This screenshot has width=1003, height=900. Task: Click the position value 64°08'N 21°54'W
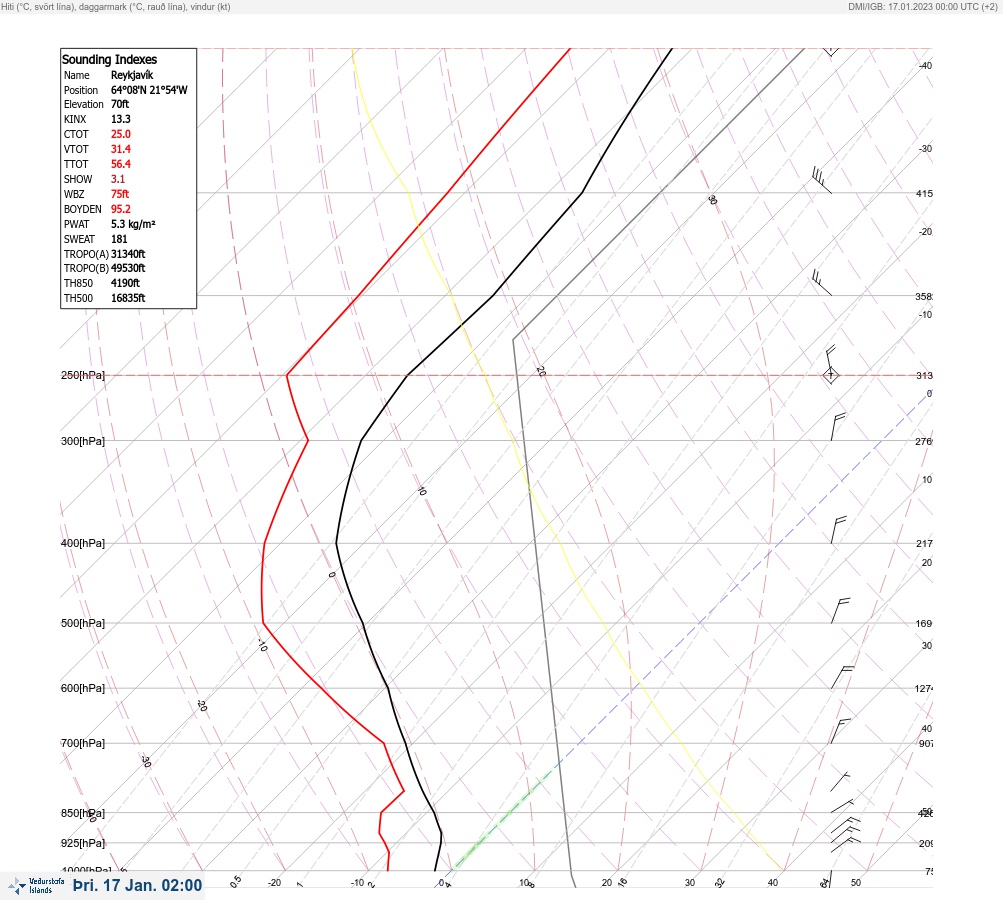tap(149, 90)
